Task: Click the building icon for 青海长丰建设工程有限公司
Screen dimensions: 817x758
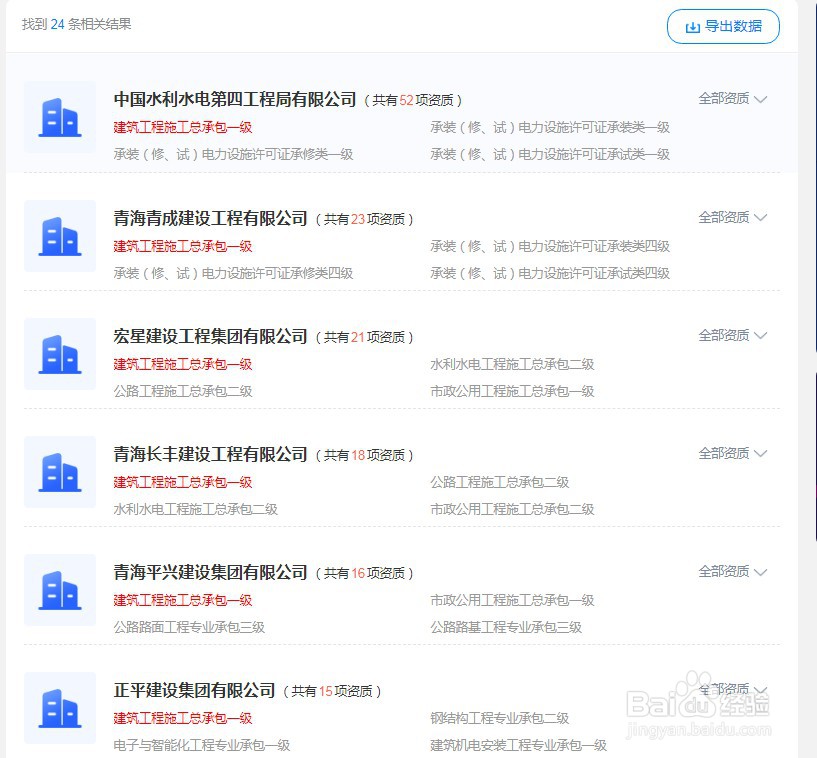Action: click(x=59, y=472)
